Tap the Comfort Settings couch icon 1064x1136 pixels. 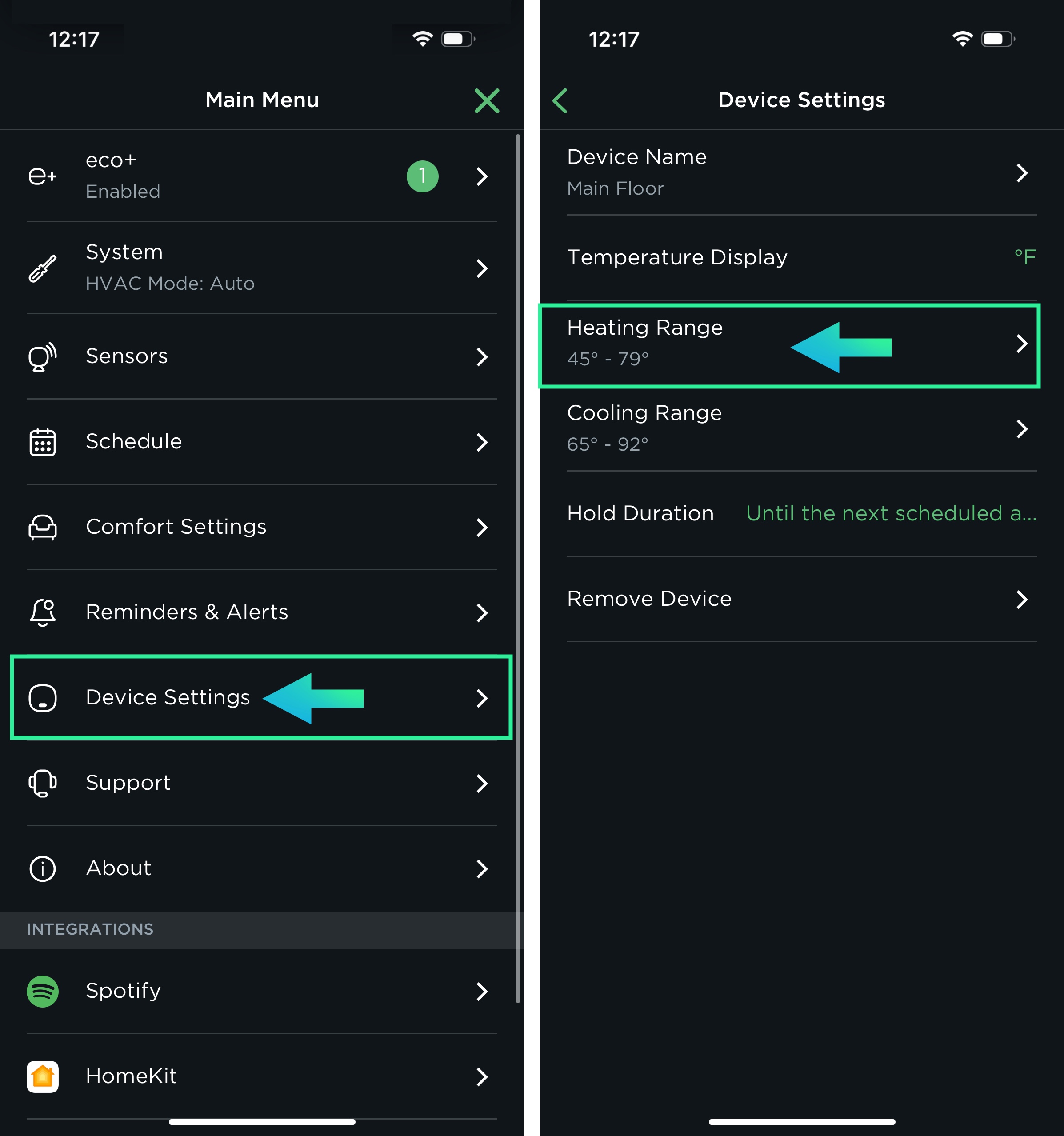tap(42, 527)
